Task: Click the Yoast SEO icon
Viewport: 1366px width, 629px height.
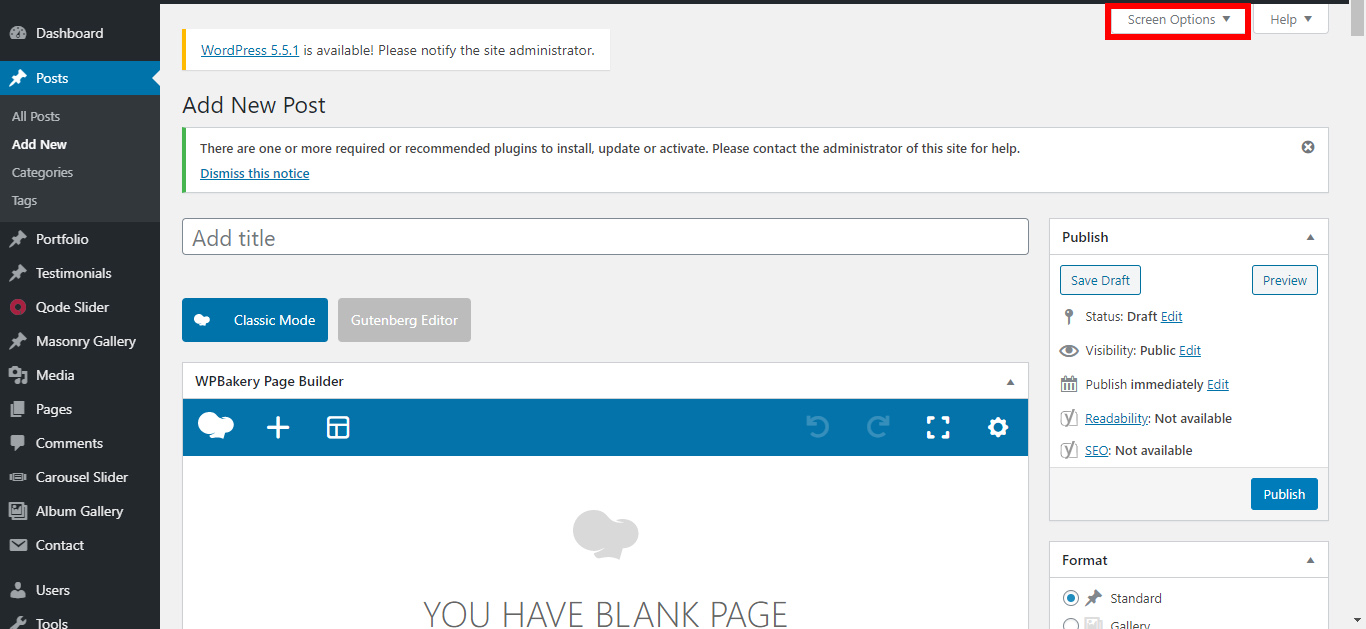Action: pos(1069,450)
